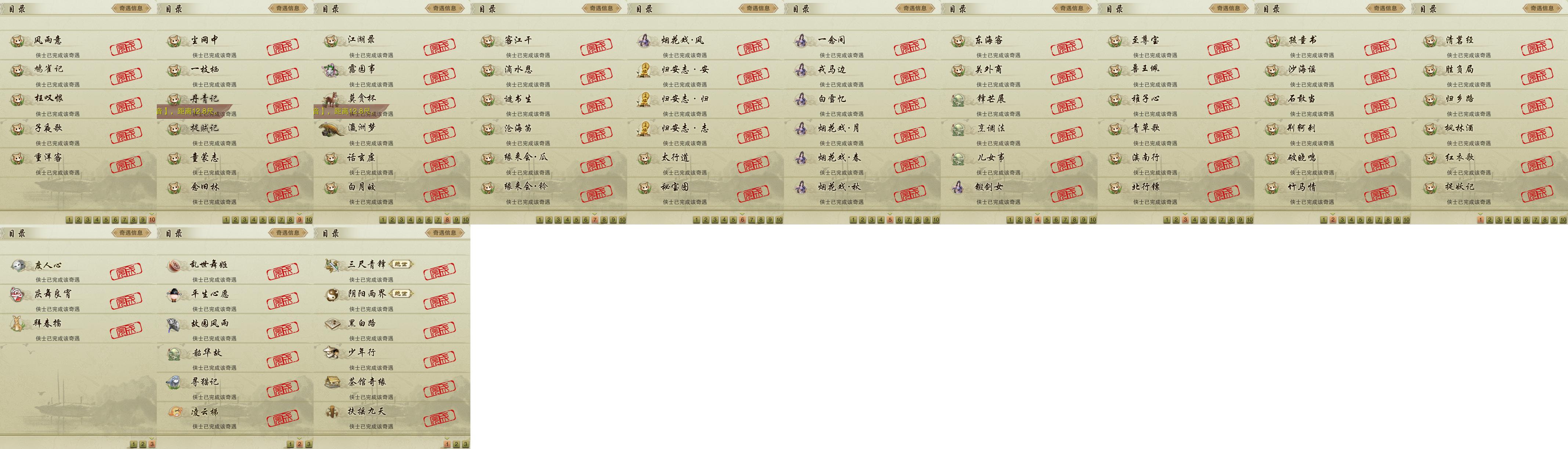This screenshot has height=449, width=1568.
Task: Go to page 1 below 度人心 list
Action: tap(134, 445)
